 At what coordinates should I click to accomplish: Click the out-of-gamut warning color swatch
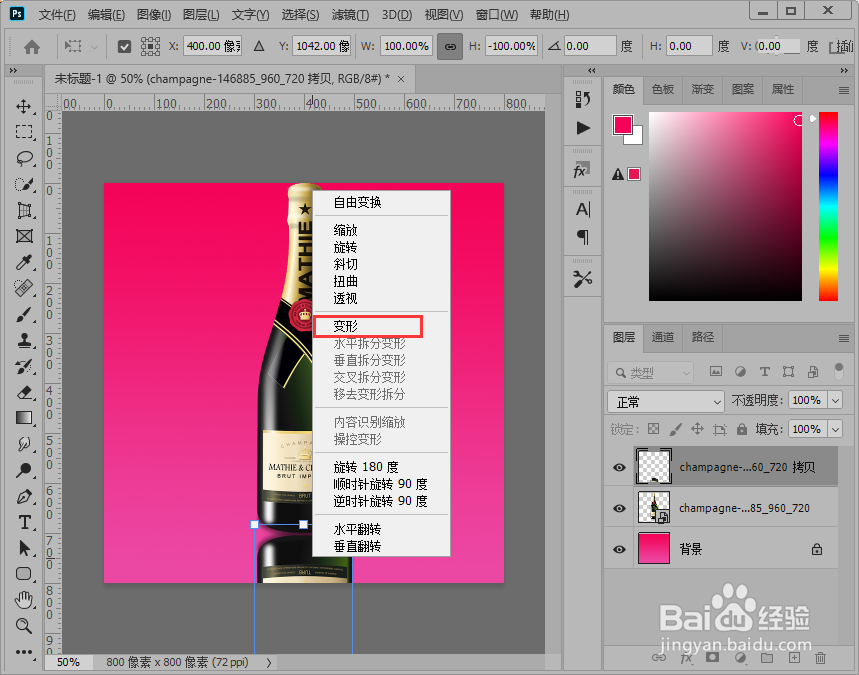[x=634, y=174]
